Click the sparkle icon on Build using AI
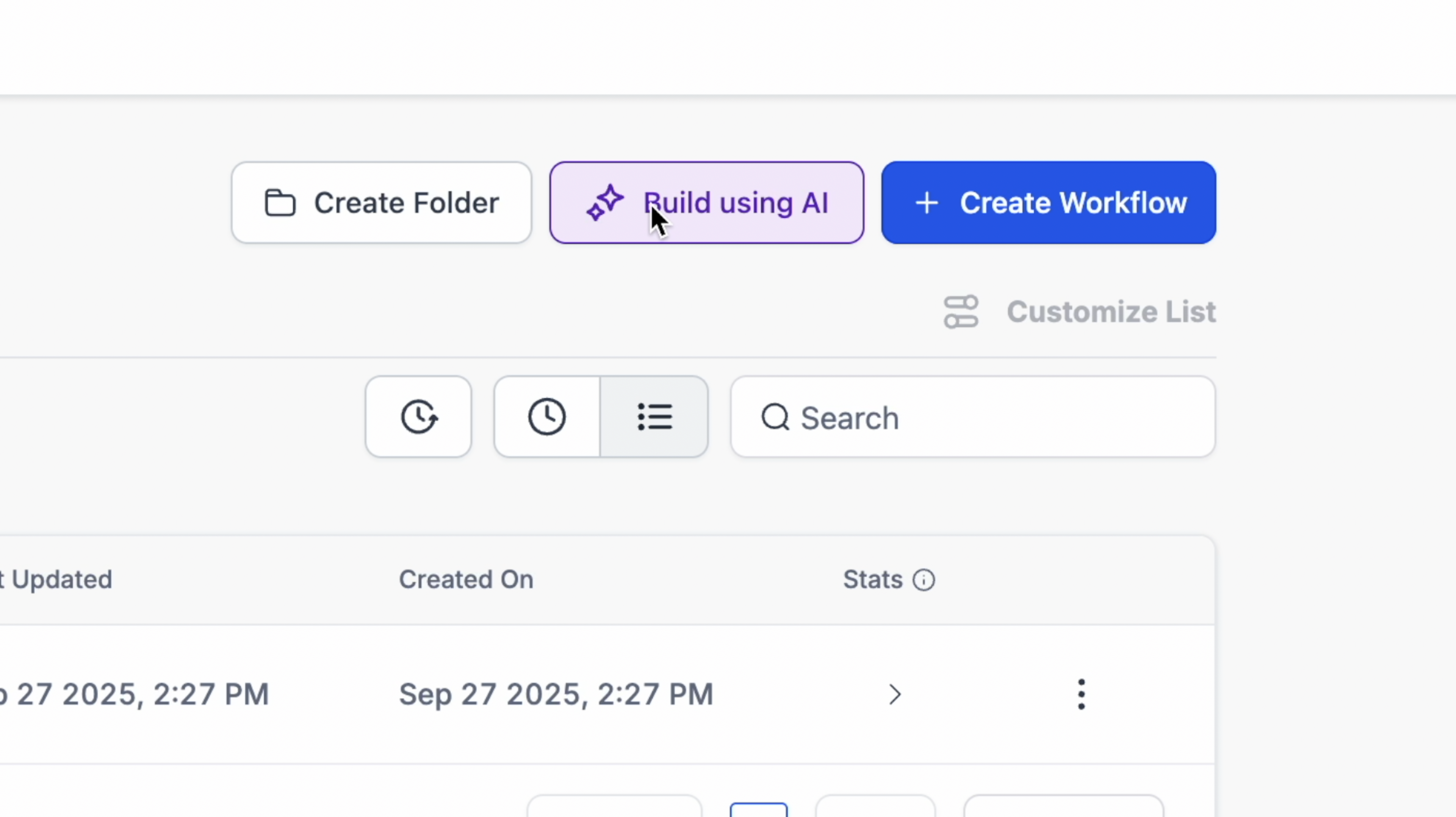 605,203
